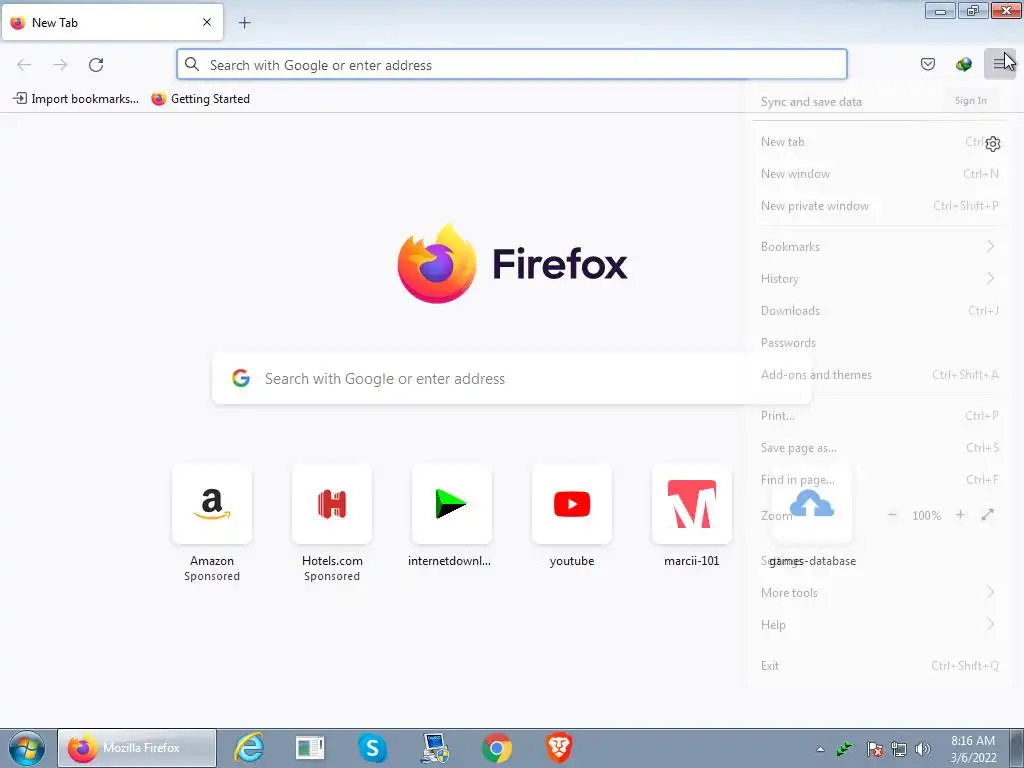1024x768 pixels.
Task: Launch Google Chrome from taskbar
Action: pos(496,748)
